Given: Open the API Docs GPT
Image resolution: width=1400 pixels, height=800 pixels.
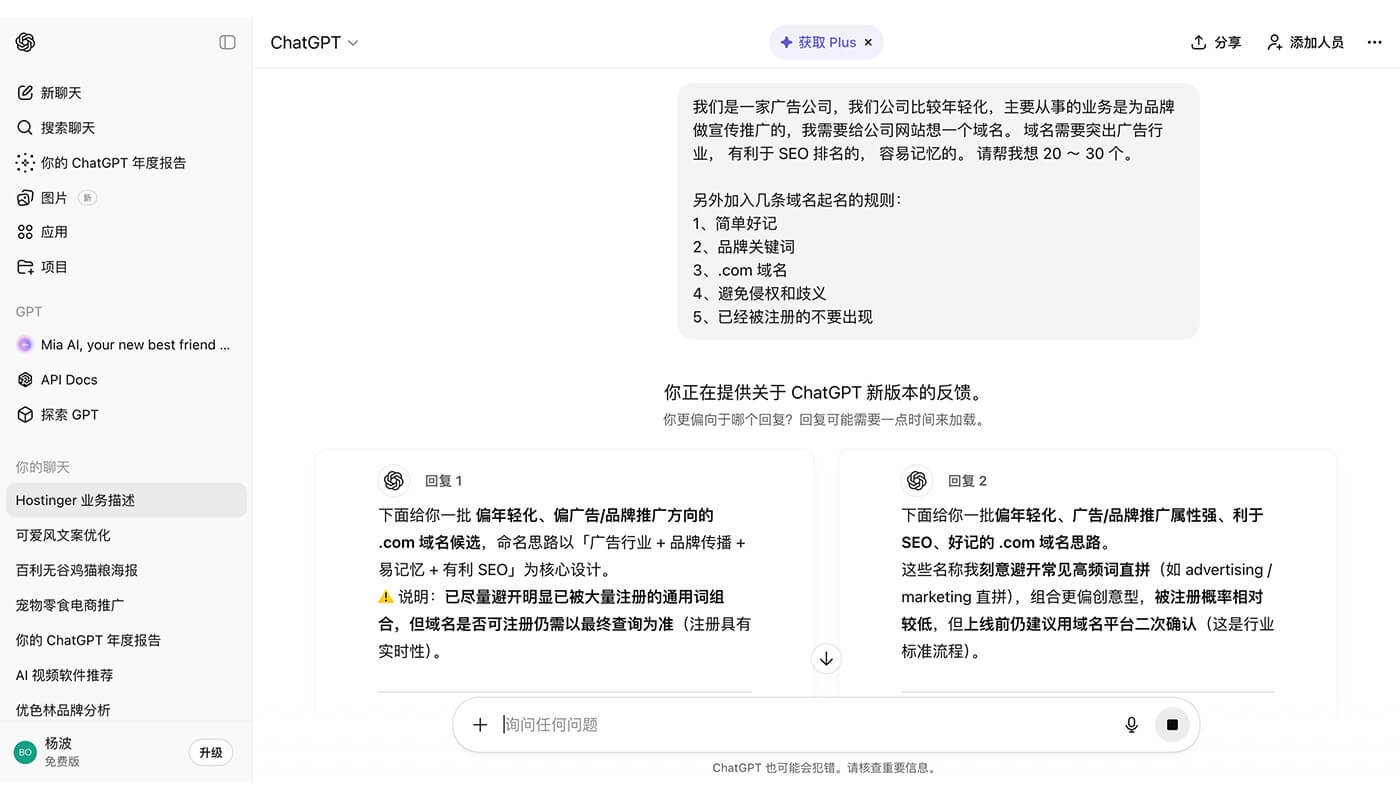Looking at the screenshot, I should 68,380.
